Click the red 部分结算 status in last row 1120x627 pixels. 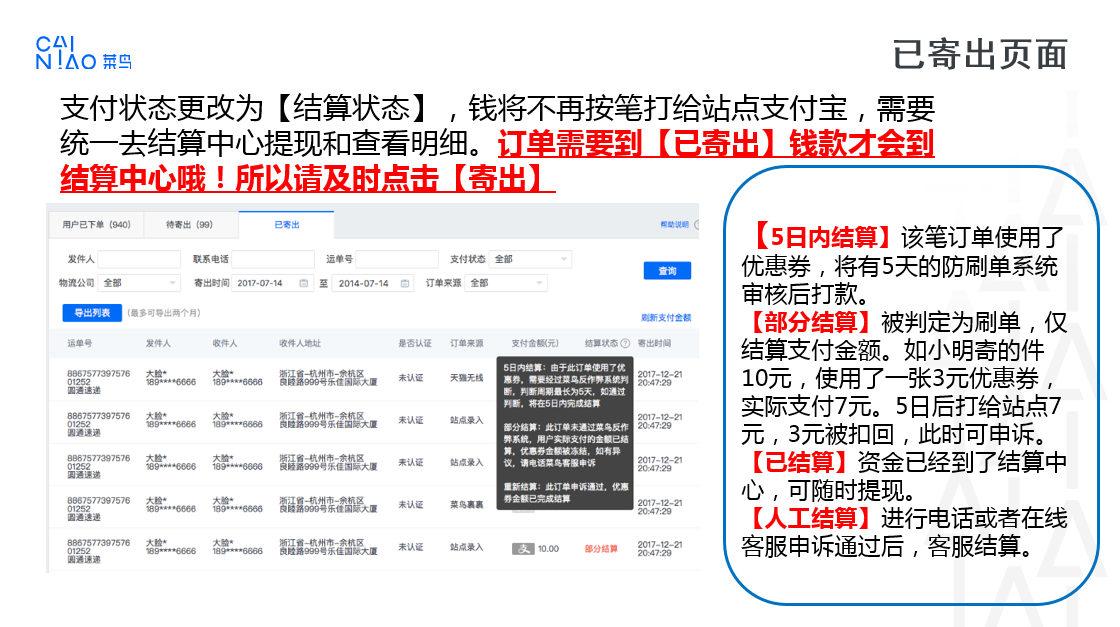601,548
